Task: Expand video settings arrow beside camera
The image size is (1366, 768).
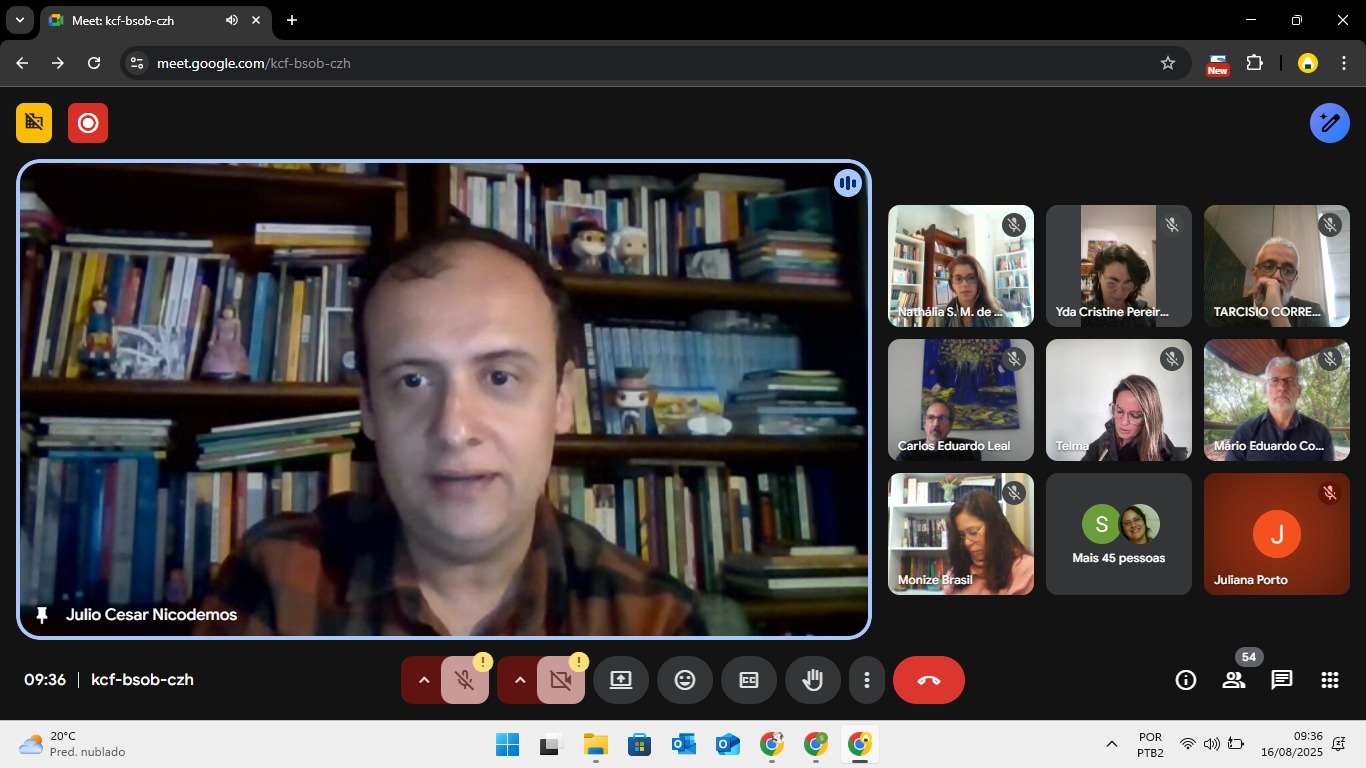Action: [x=519, y=680]
